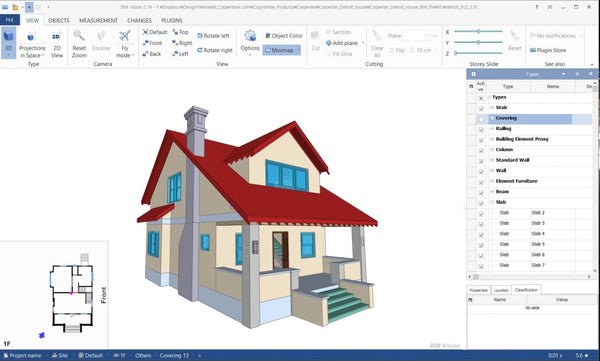Set view to Left
The image size is (600, 361).
click(x=180, y=54)
